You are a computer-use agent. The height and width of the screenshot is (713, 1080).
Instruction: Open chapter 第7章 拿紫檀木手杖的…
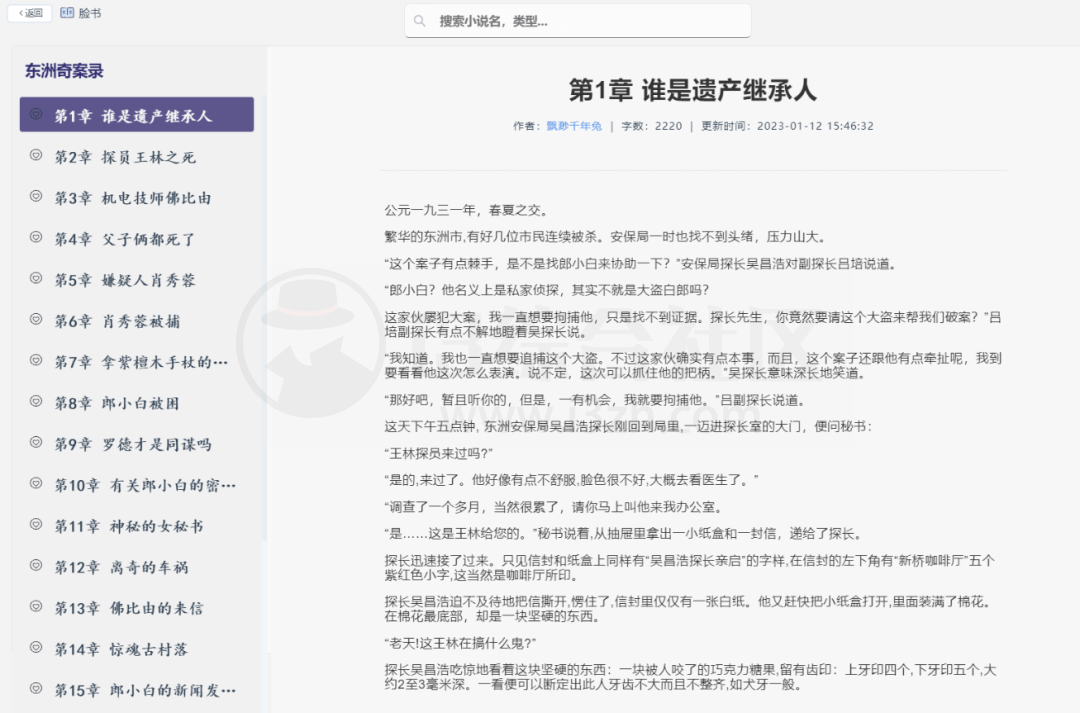pos(136,362)
